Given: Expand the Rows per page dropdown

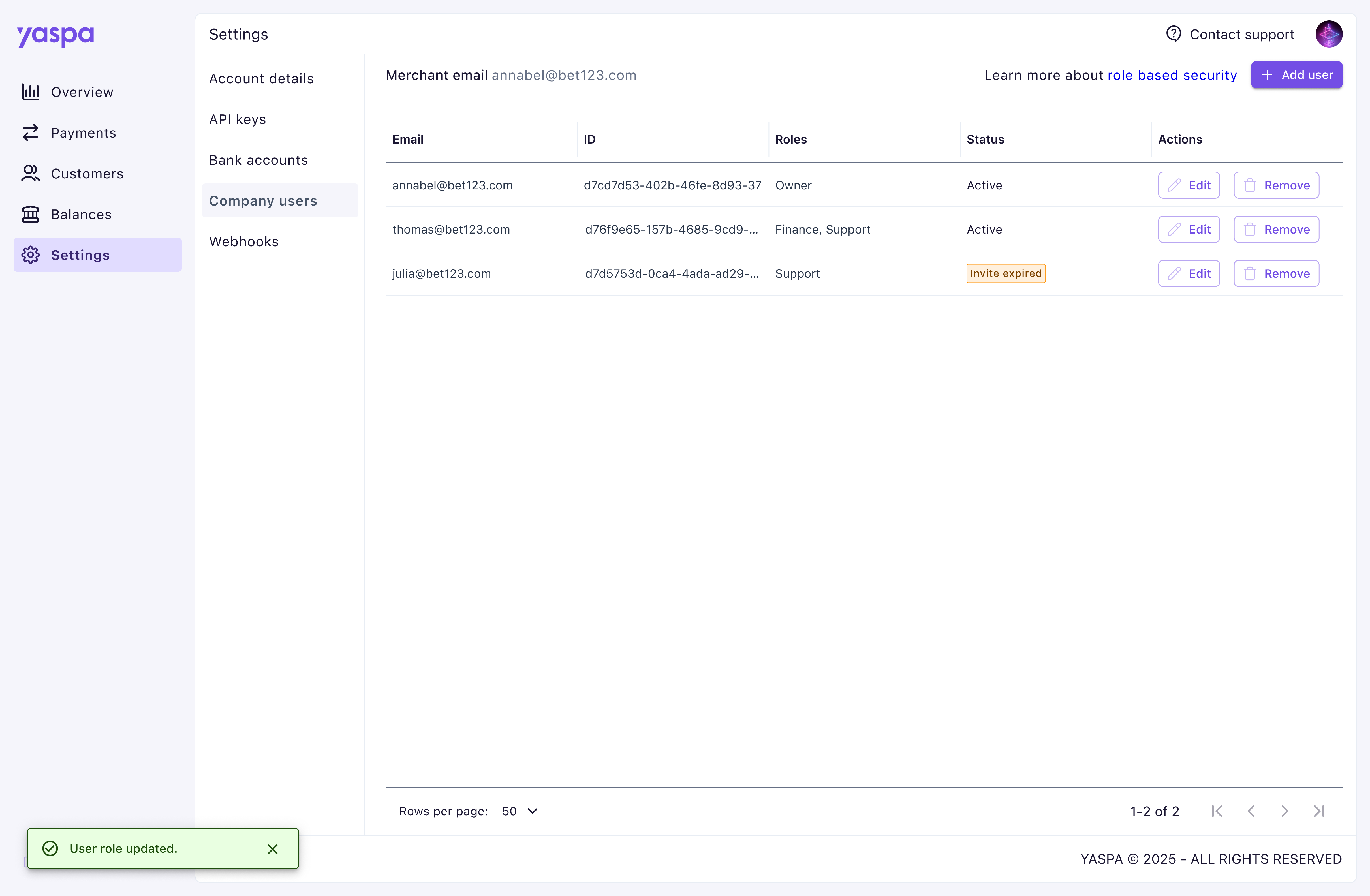Looking at the screenshot, I should tap(520, 811).
